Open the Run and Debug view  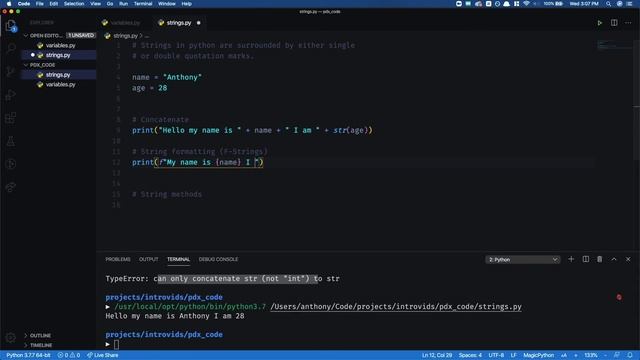11,95
